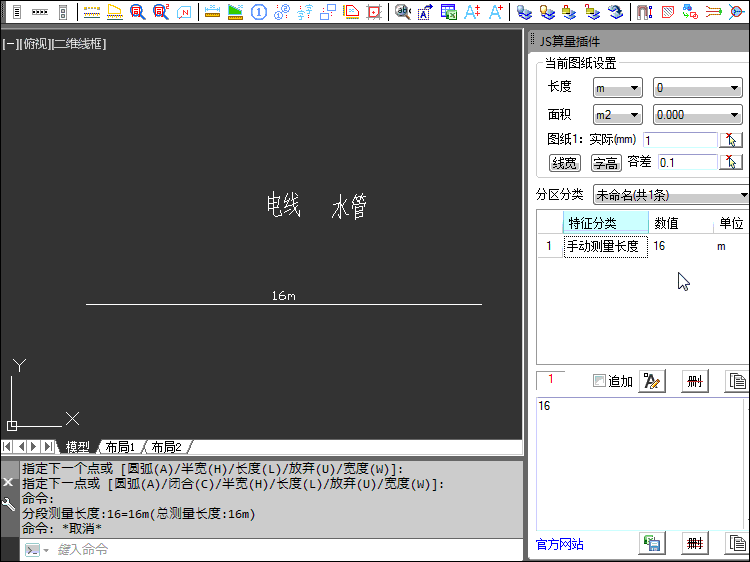Click the edit pencil icon next to 追加
The image size is (750, 562).
coord(652,381)
